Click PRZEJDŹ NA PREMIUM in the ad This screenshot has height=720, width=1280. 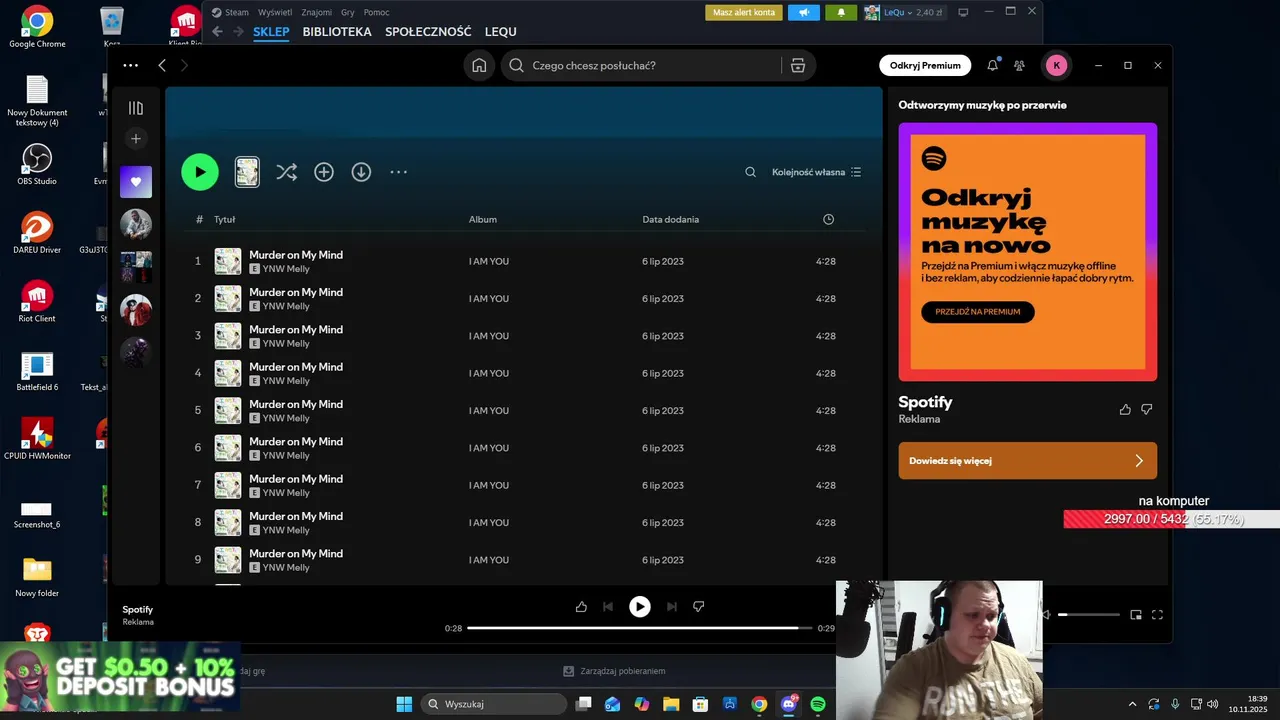(977, 312)
